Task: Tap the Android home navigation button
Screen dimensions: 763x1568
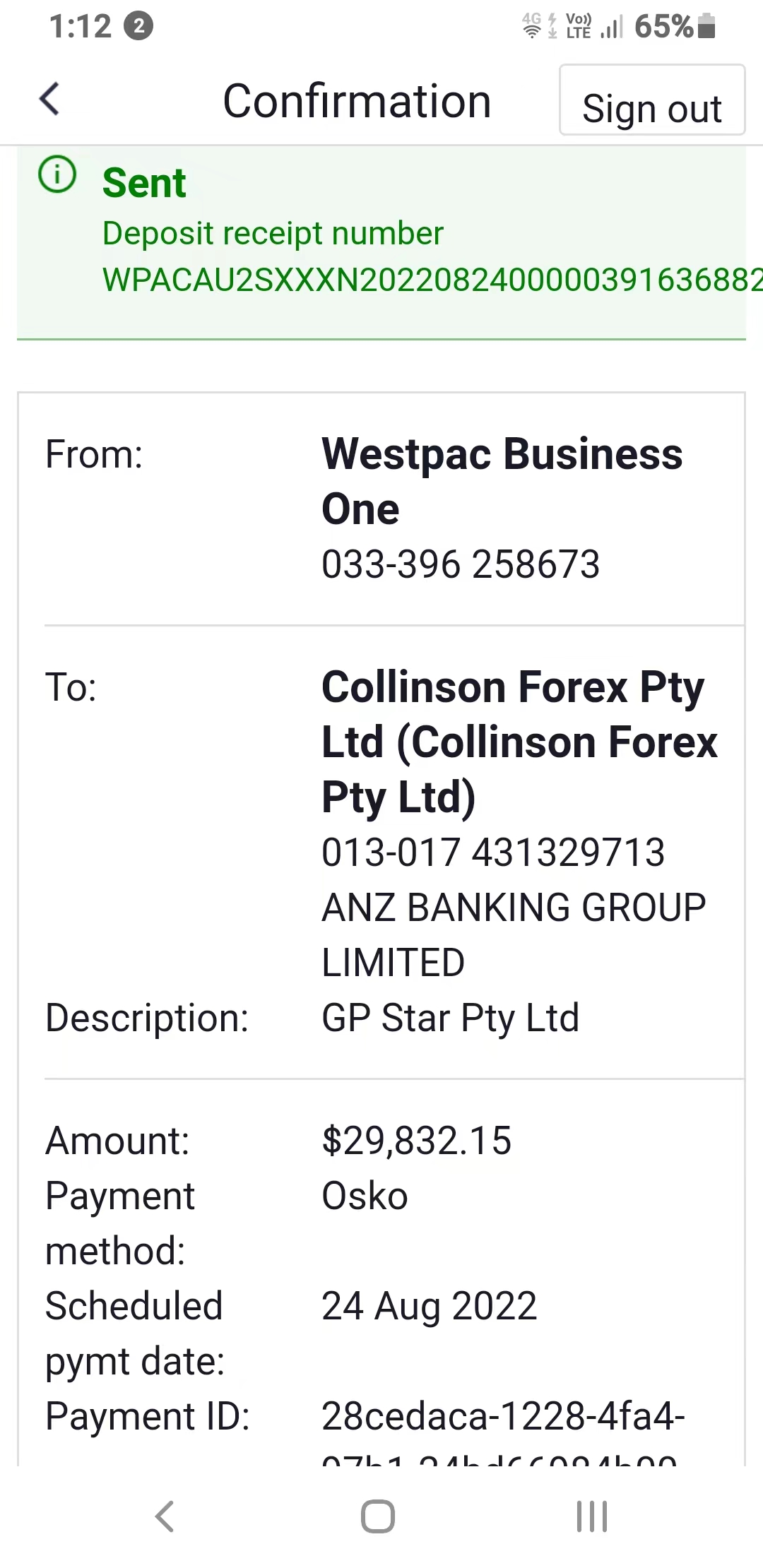Action: point(378,1516)
